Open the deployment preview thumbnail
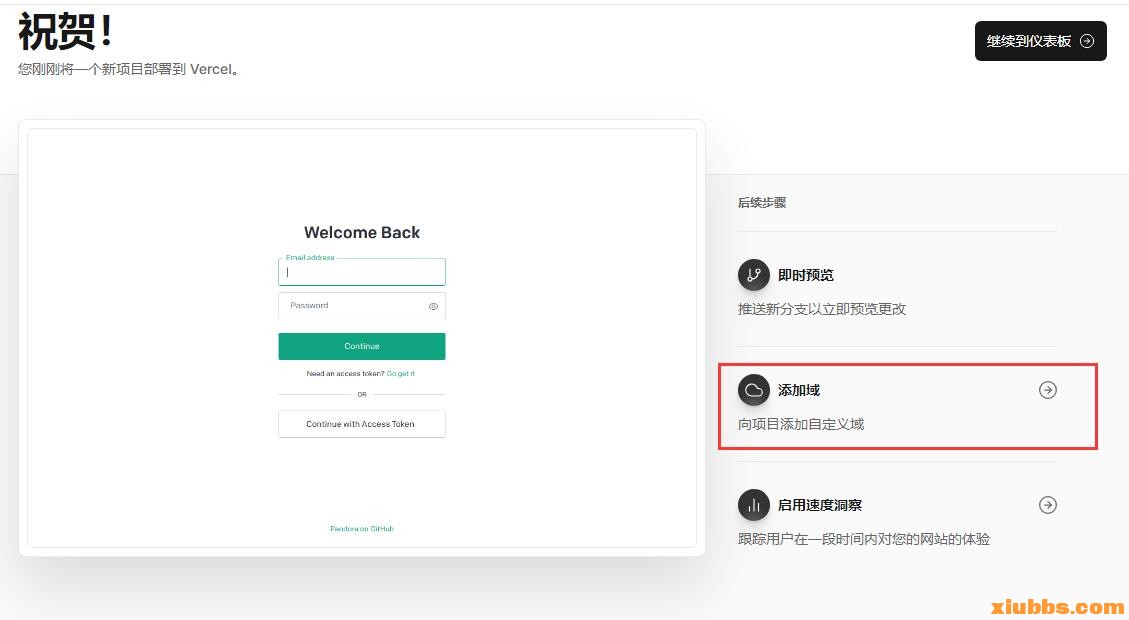This screenshot has height=620, width=1129. [361, 338]
